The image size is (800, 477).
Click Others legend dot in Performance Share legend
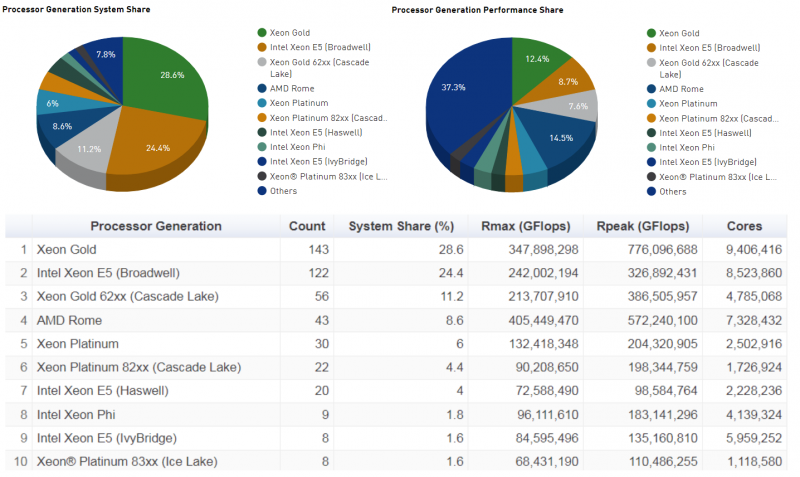click(652, 191)
